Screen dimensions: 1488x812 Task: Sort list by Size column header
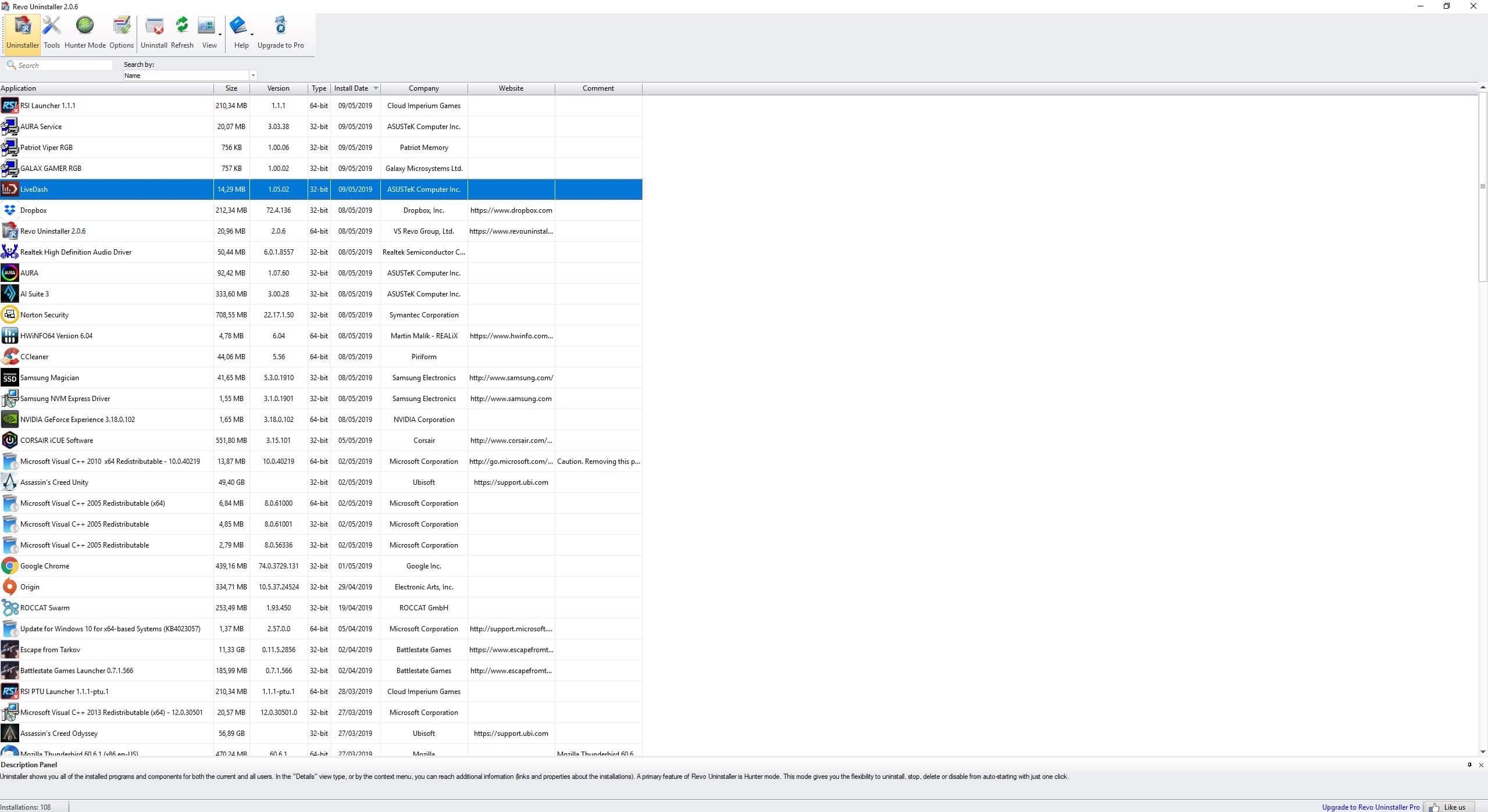pos(231,88)
